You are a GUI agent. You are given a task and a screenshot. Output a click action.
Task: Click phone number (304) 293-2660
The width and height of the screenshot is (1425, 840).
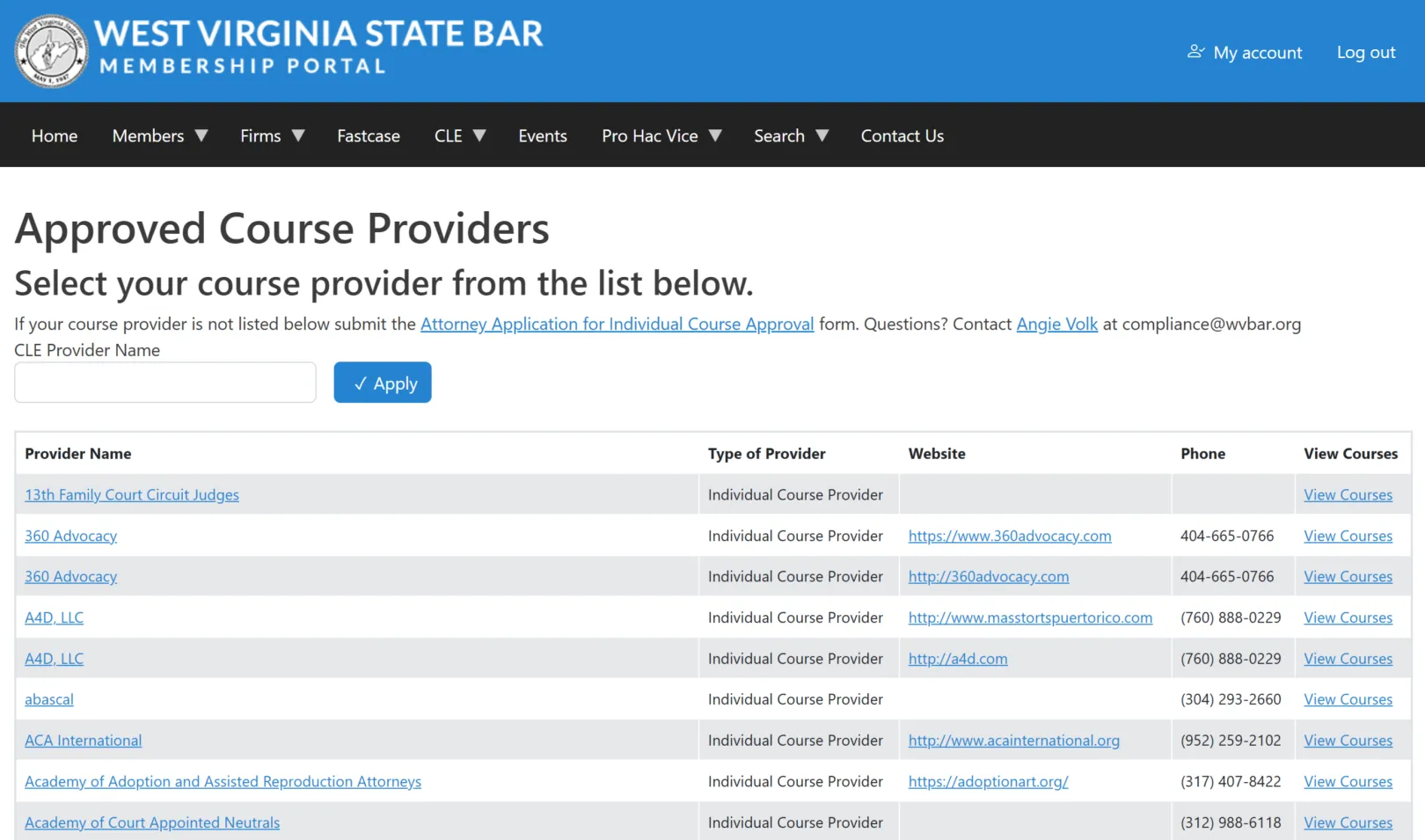tap(1231, 699)
